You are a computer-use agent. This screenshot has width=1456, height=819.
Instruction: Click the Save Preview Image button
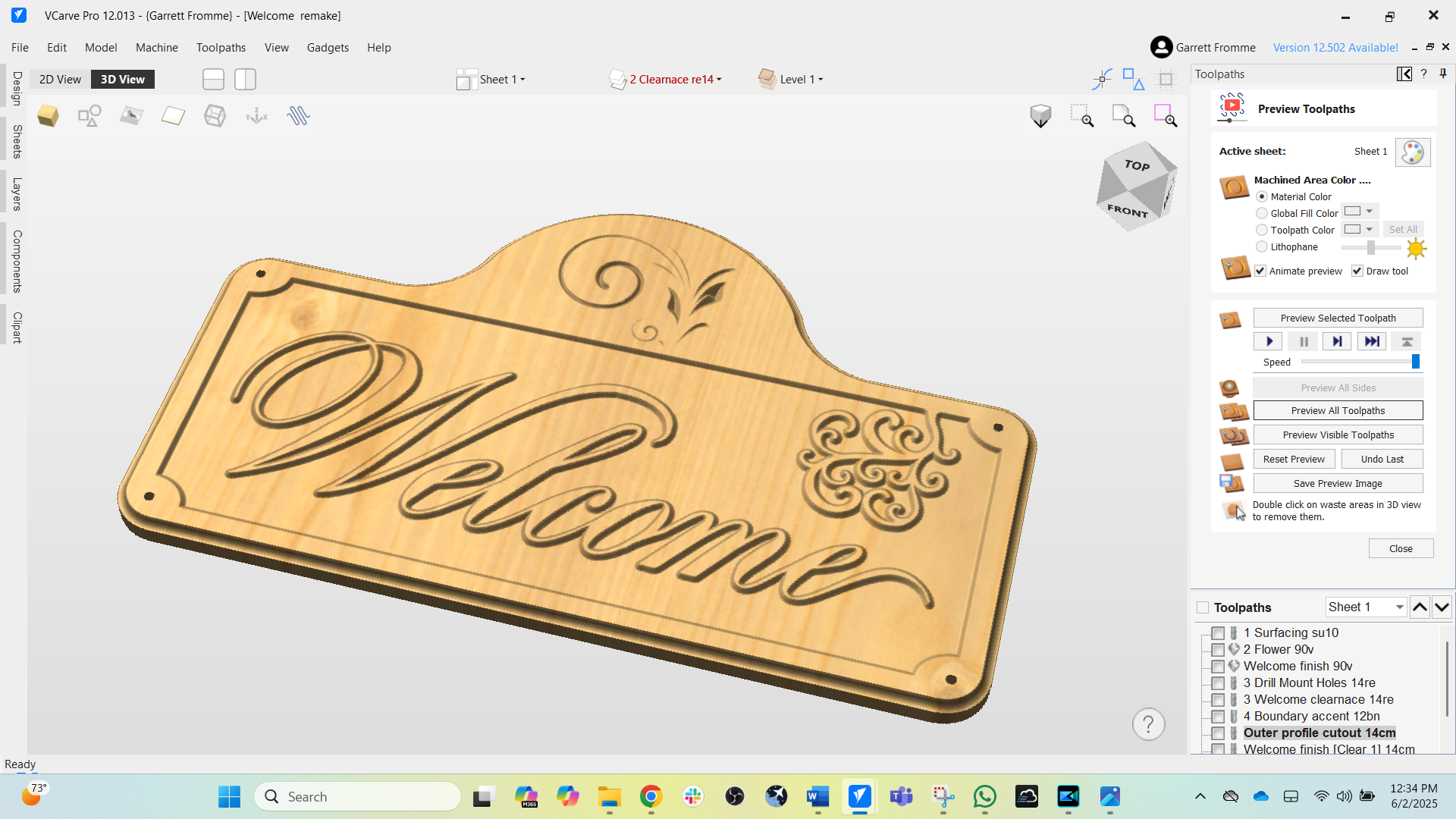coord(1338,483)
